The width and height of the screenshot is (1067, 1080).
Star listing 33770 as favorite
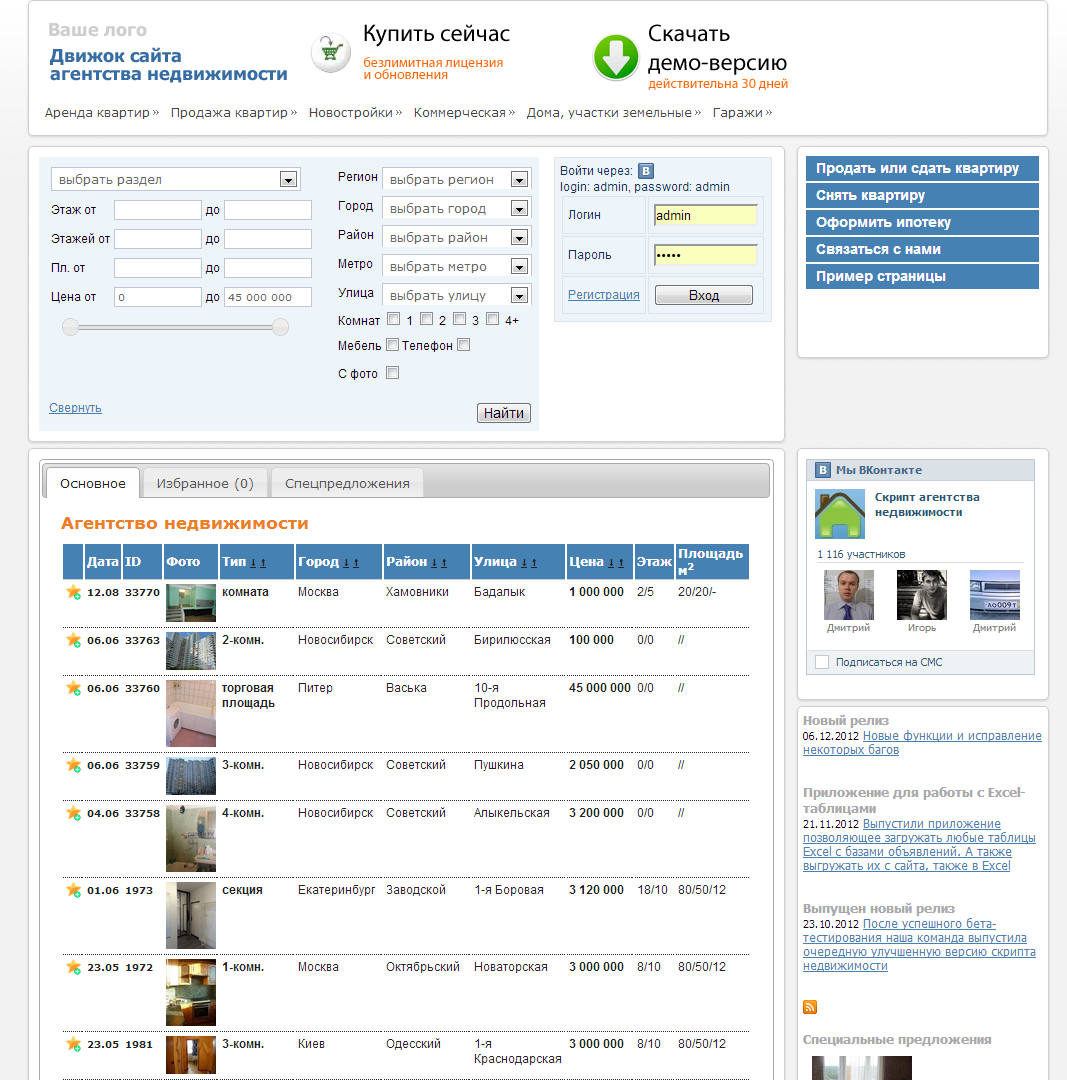[x=73, y=592]
